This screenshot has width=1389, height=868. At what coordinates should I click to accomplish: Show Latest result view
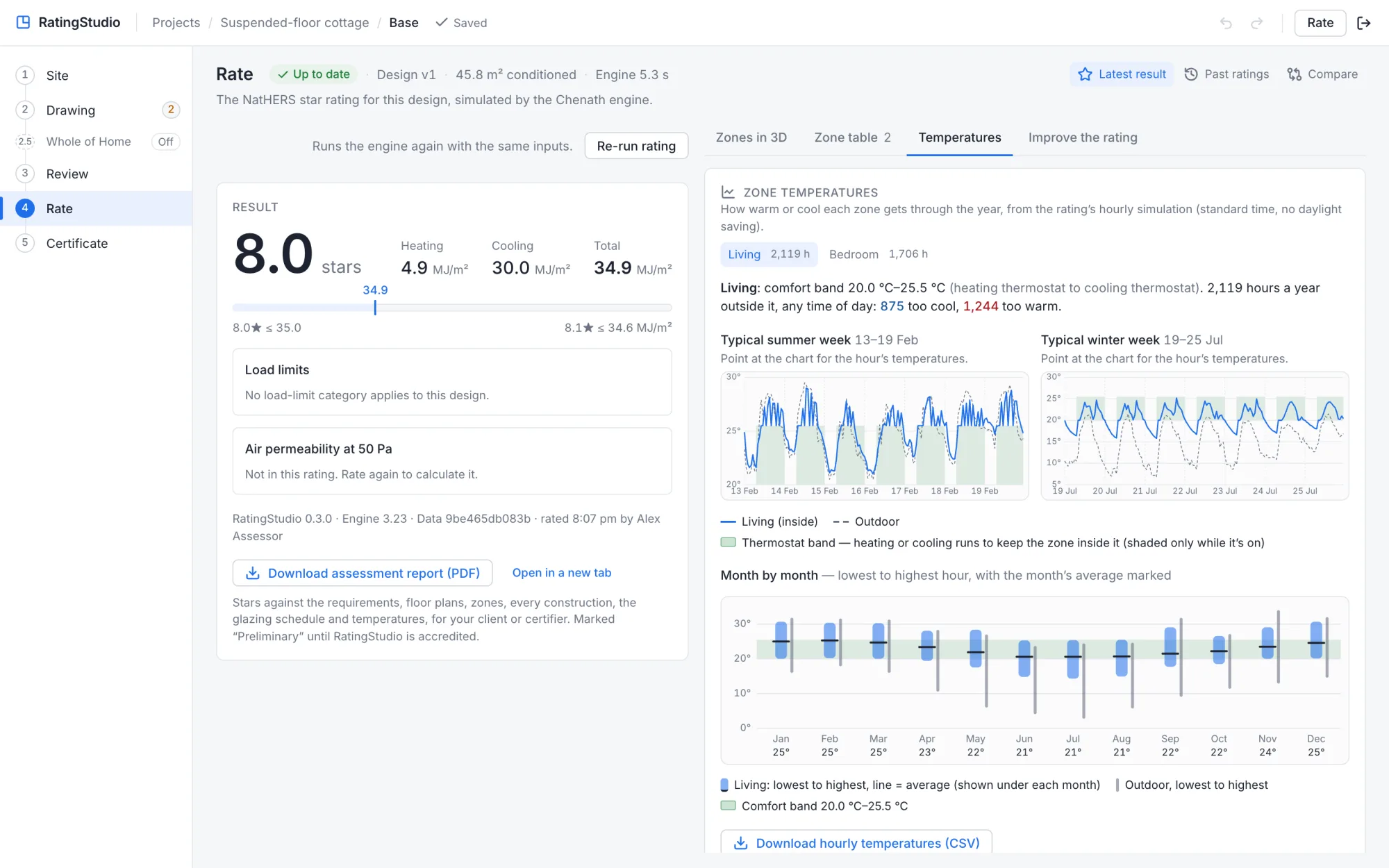click(x=1122, y=74)
